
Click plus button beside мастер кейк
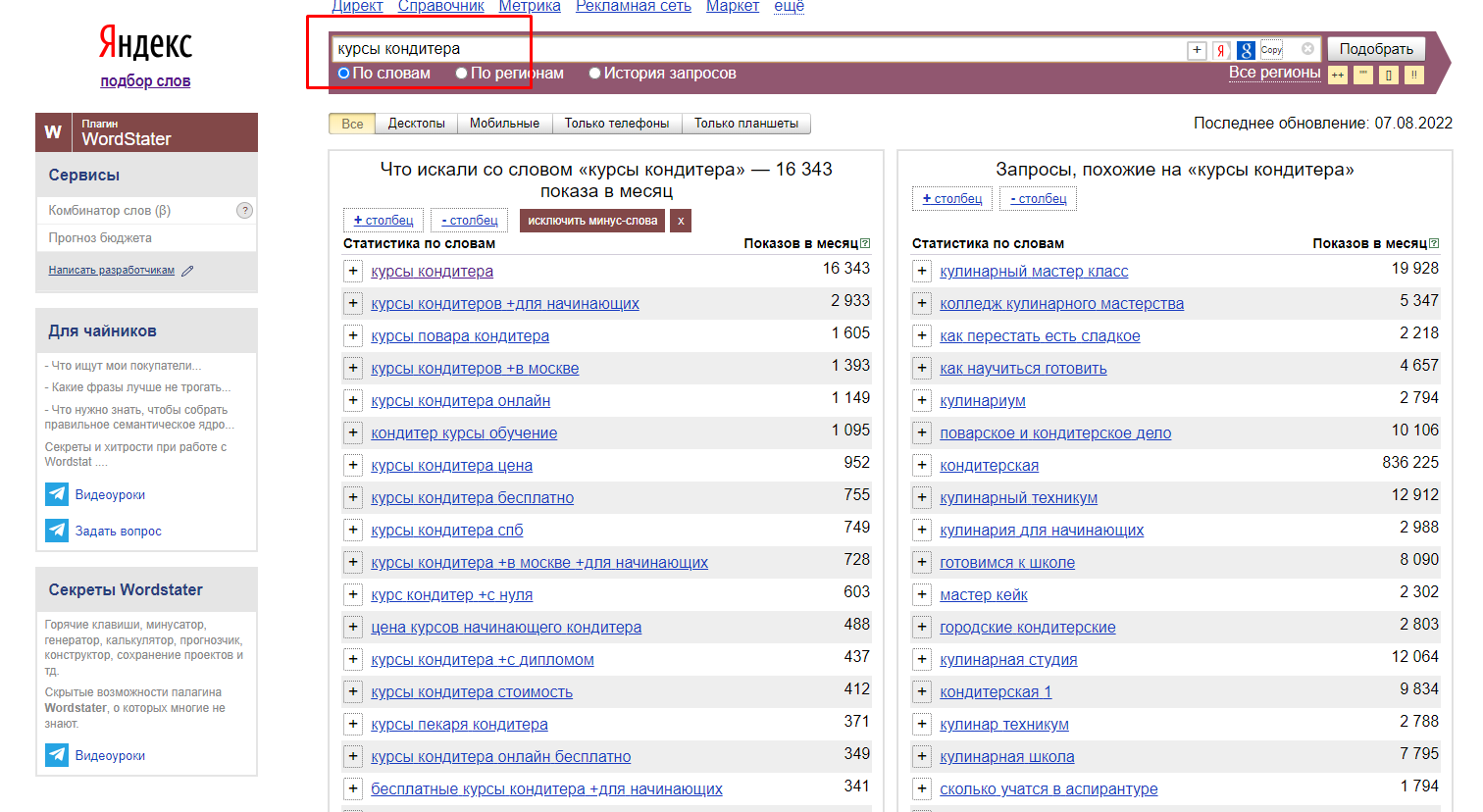click(922, 594)
